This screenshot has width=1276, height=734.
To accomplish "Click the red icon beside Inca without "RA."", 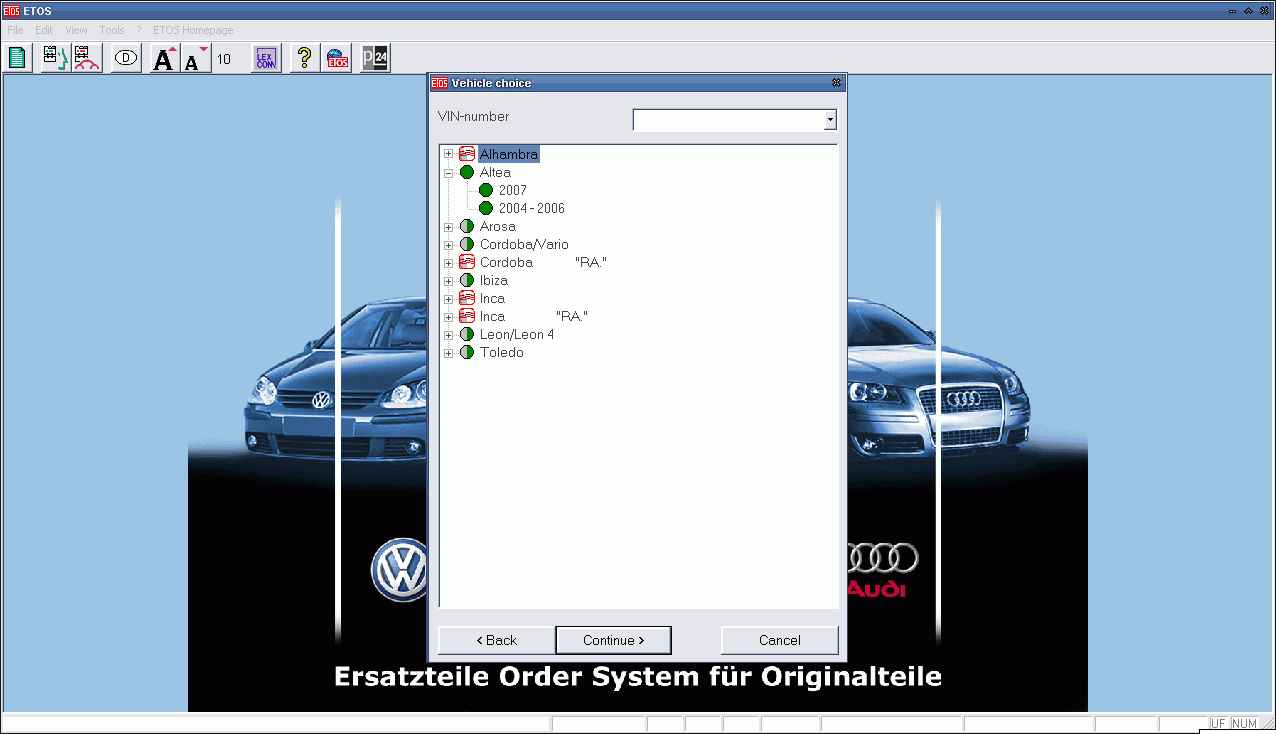I will click(467, 298).
